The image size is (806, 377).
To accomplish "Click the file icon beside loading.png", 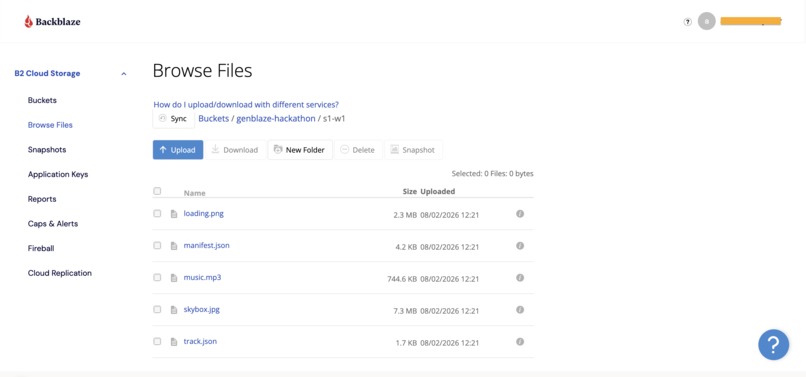I will point(174,214).
